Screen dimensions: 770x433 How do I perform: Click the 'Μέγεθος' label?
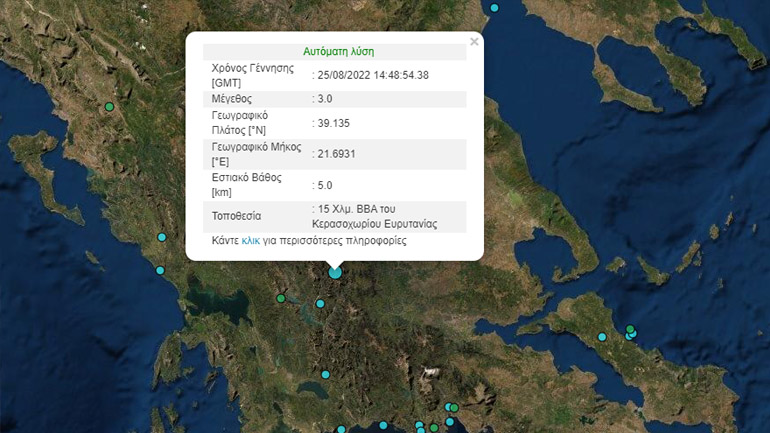click(x=231, y=99)
